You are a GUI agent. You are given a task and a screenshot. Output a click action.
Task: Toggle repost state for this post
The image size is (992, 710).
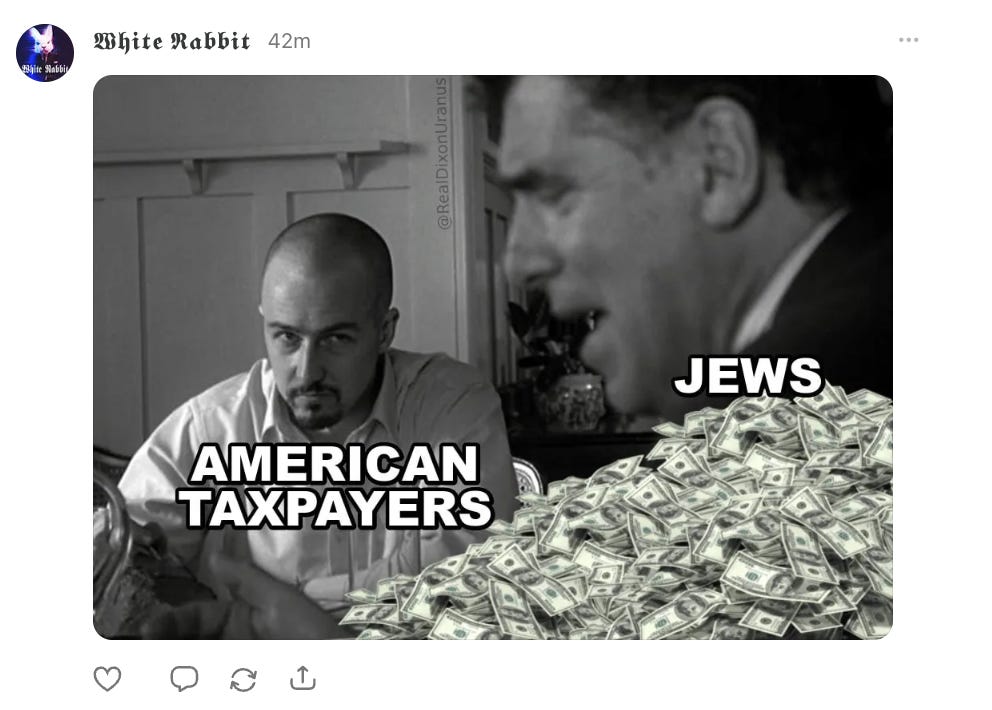[244, 680]
